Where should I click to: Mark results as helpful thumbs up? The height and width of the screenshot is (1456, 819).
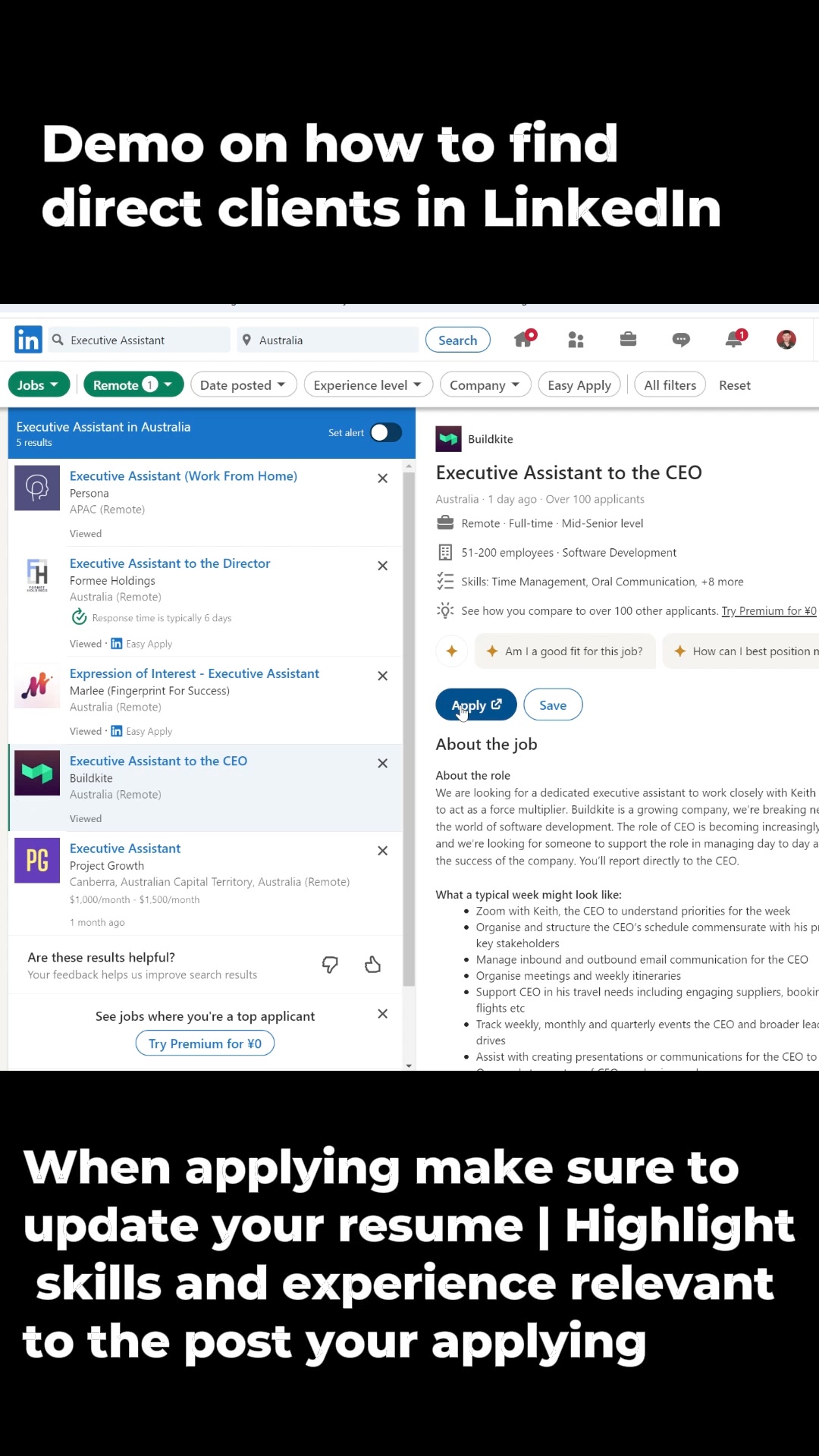click(372, 965)
